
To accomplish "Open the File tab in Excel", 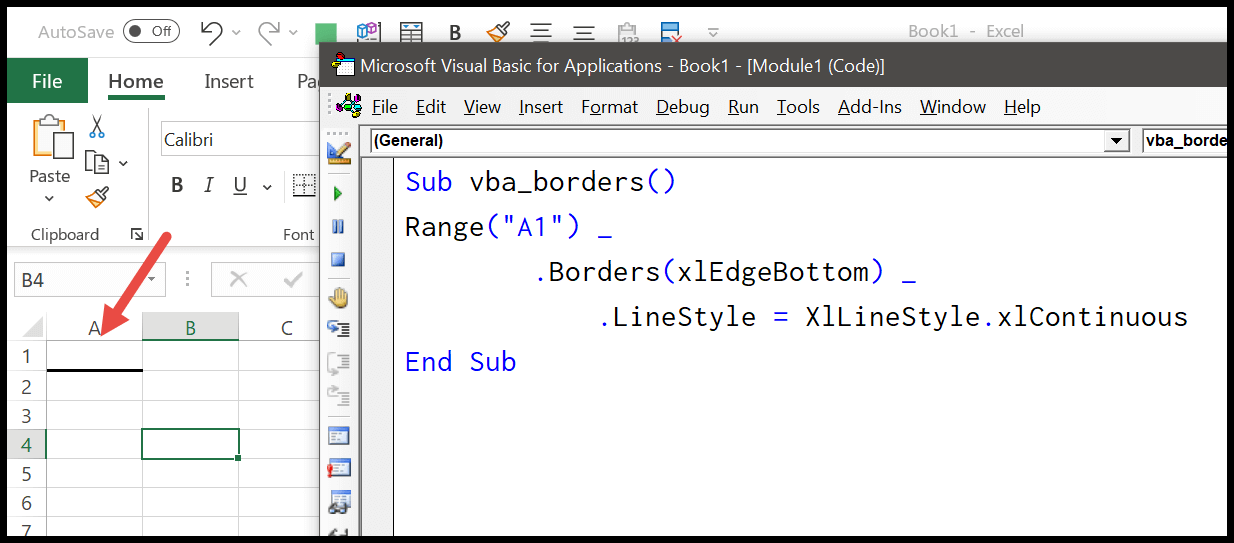I will point(47,81).
